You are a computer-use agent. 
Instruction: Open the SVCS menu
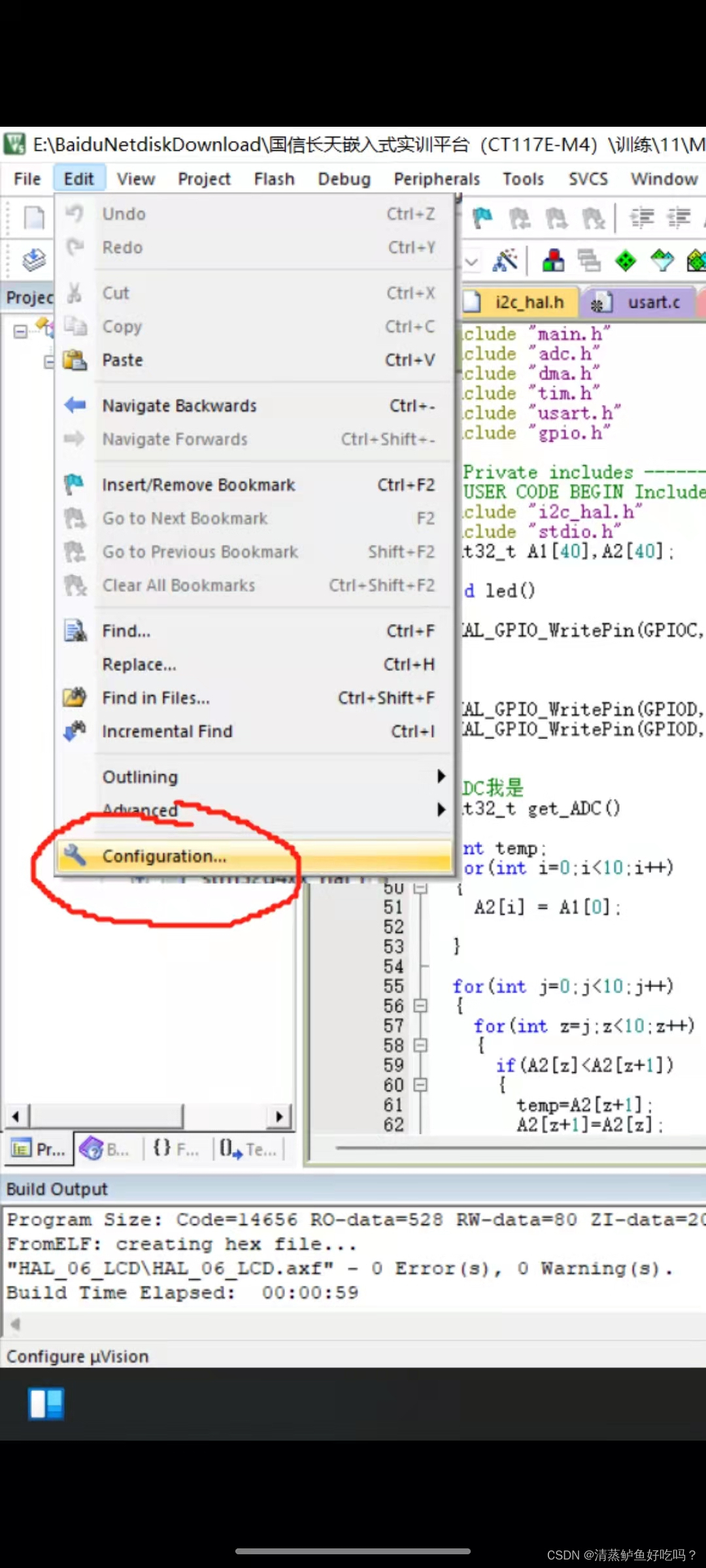click(x=588, y=179)
